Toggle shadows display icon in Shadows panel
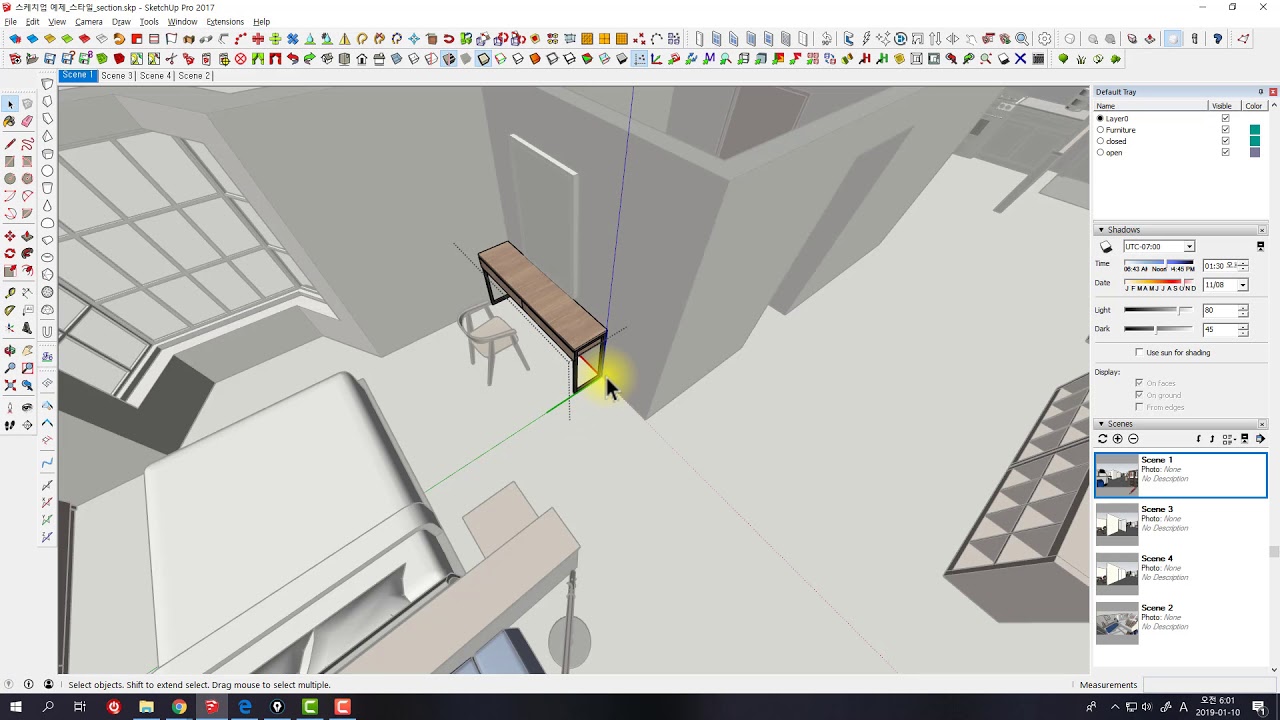Viewport: 1280px width, 720px height. (x=1106, y=247)
